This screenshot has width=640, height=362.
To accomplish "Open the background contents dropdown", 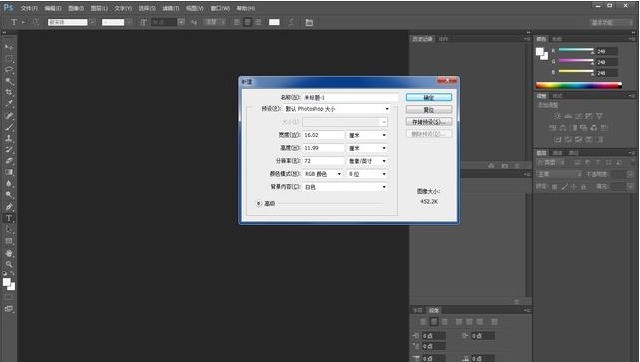I will [345, 187].
